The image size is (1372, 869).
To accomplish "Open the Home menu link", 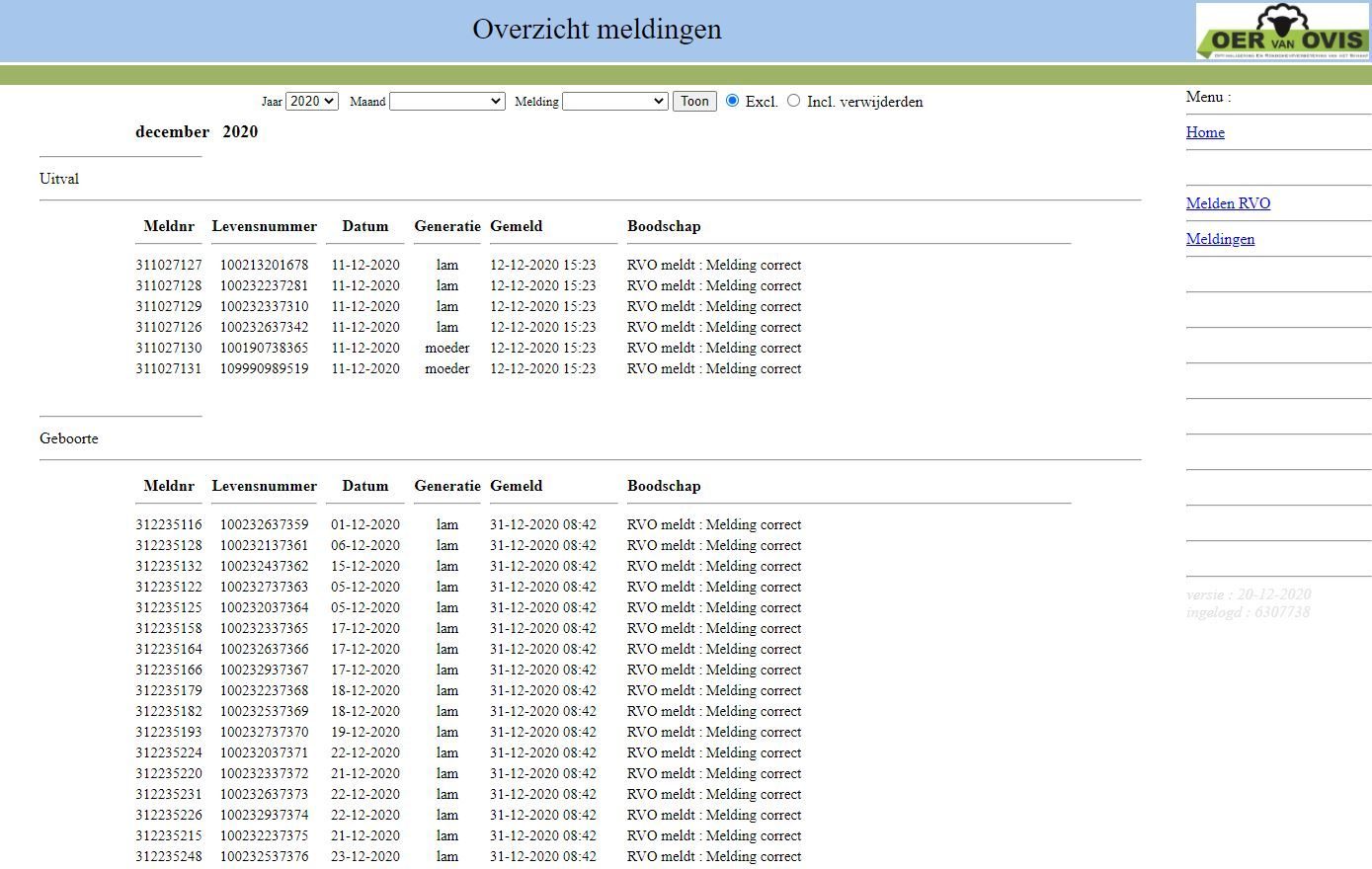I will pyautogui.click(x=1205, y=132).
